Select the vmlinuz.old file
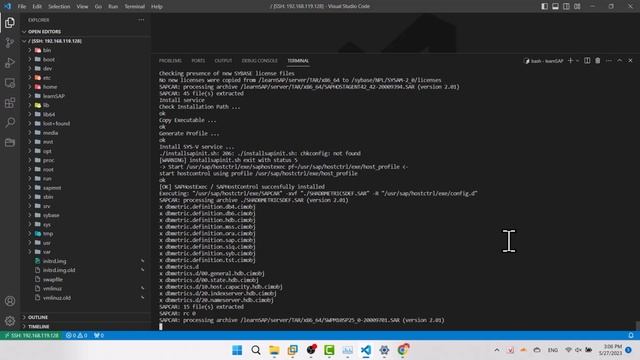 click(x=86, y=298)
